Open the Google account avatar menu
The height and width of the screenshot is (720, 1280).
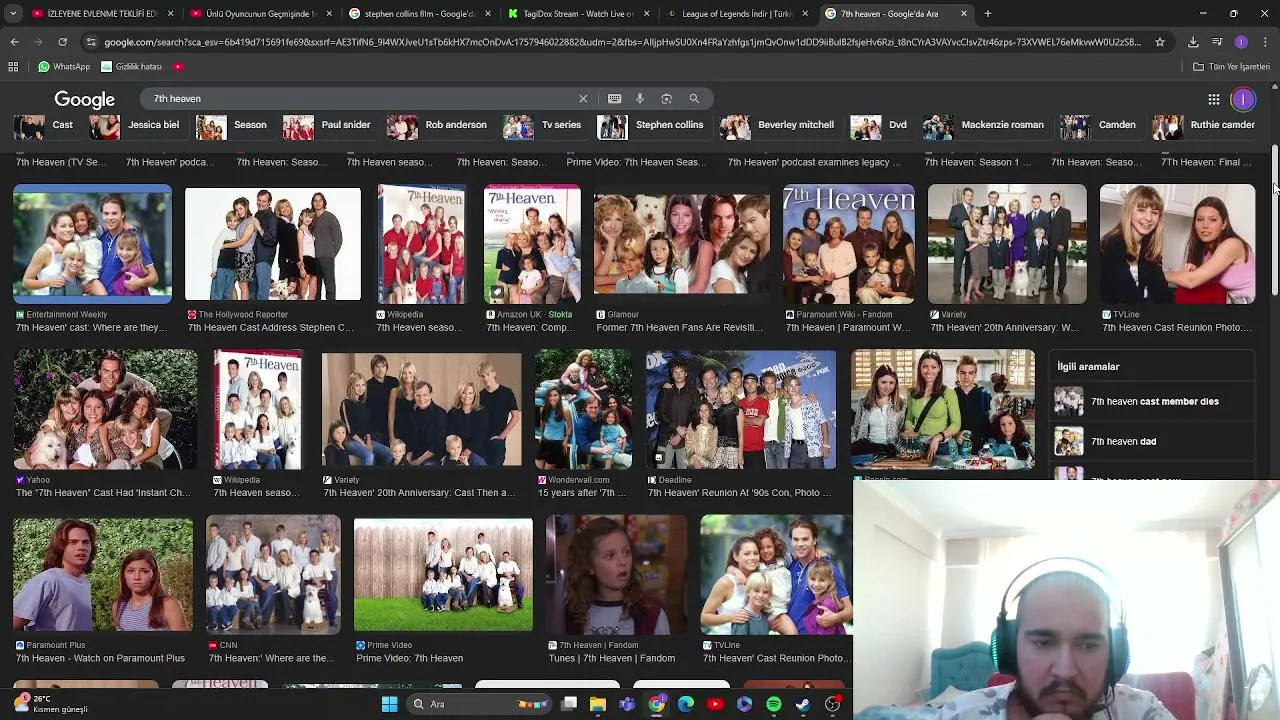(x=1243, y=99)
